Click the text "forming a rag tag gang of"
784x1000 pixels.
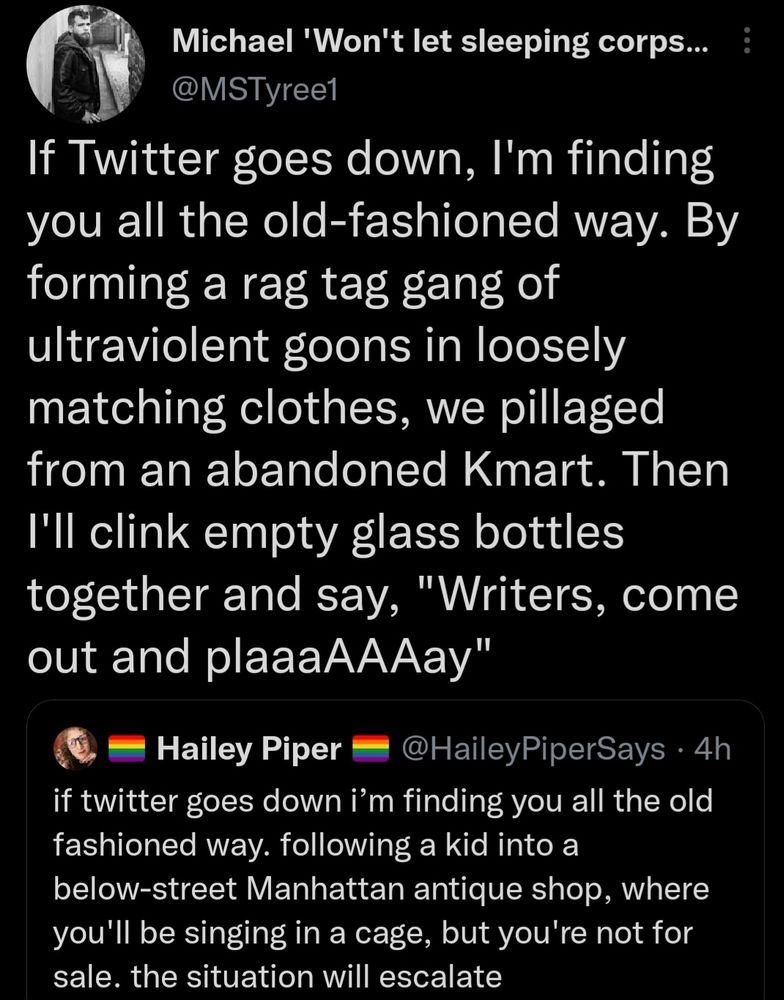(x=293, y=284)
